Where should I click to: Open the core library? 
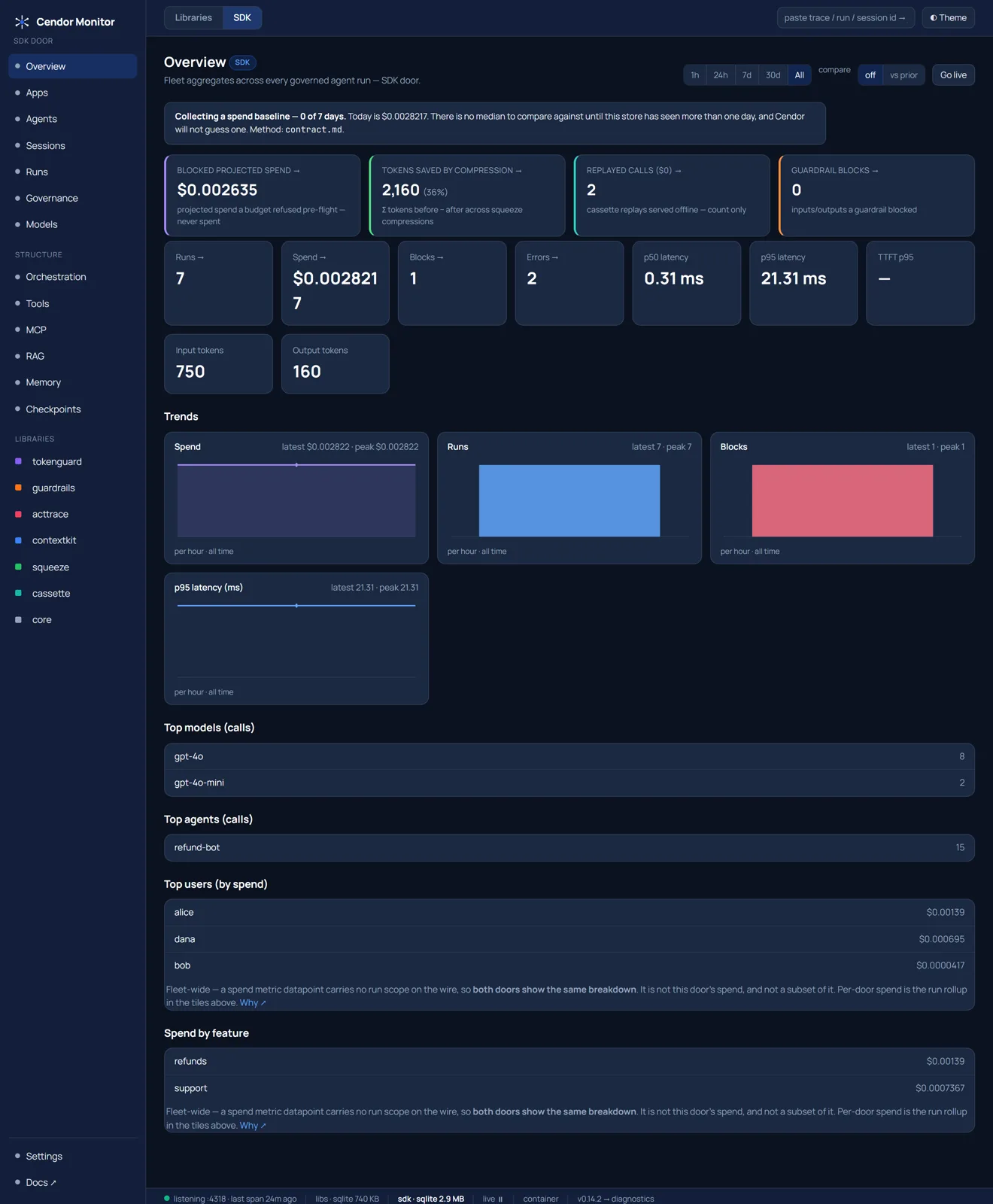tap(72, 620)
